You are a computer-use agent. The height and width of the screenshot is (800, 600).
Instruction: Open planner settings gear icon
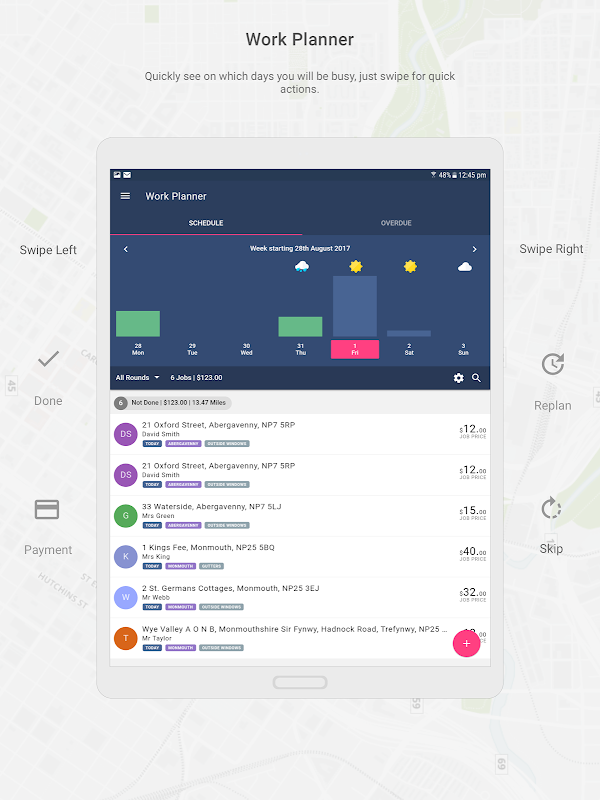459,378
